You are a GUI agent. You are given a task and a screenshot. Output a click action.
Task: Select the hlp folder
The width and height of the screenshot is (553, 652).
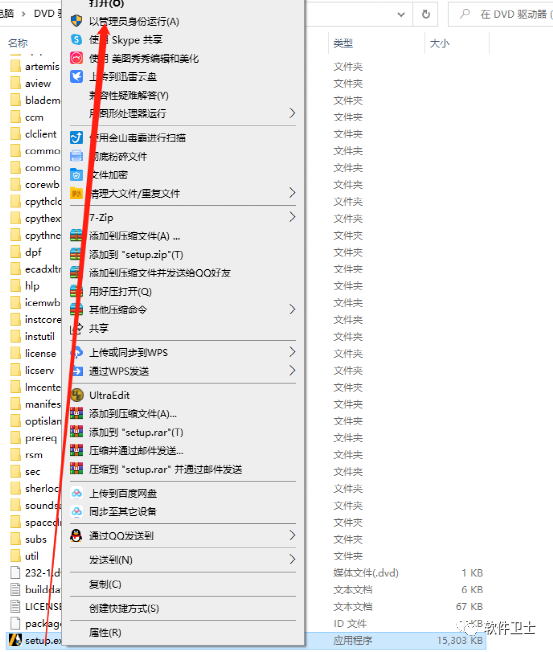tap(26, 286)
